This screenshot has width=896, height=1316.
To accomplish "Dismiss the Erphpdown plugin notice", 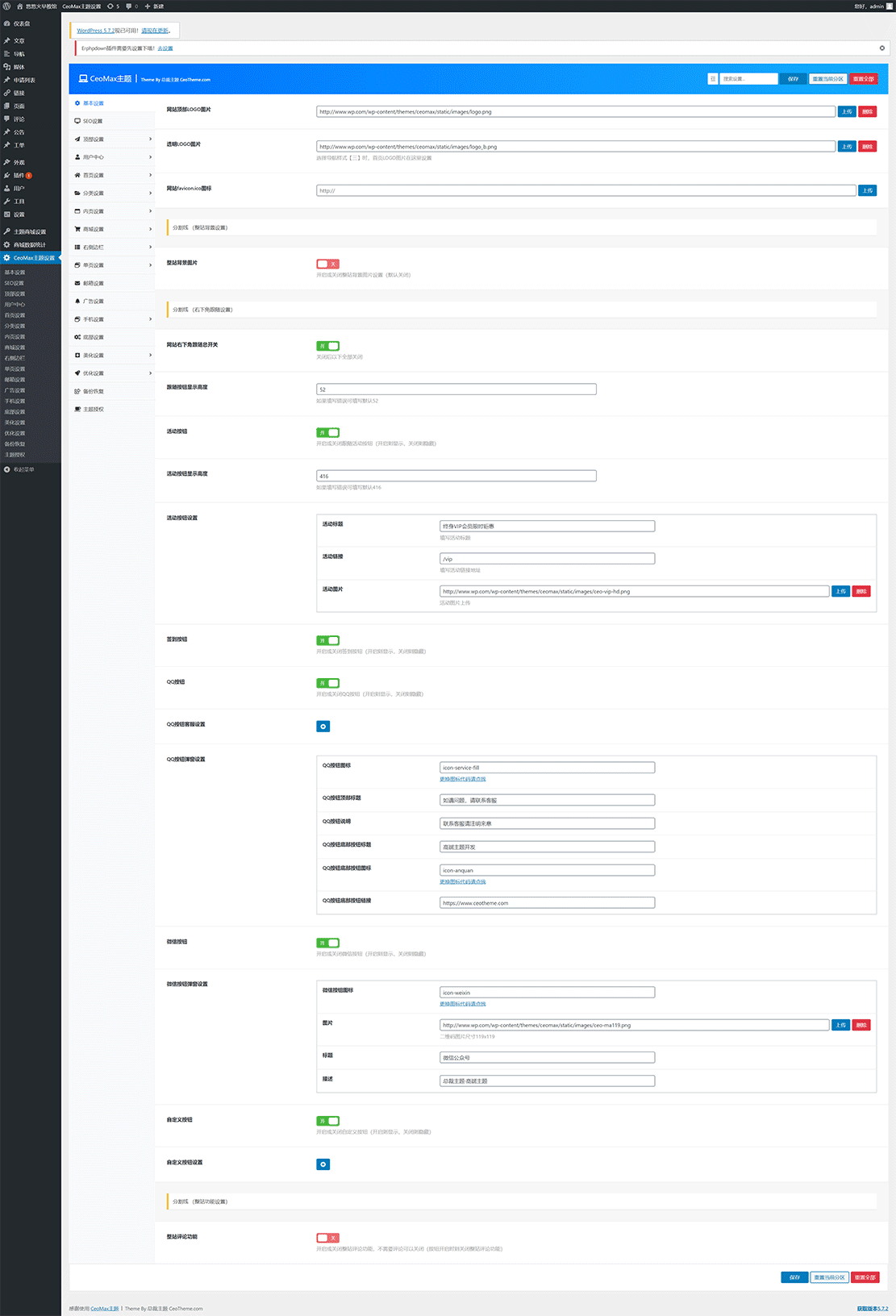I will coord(881,48).
